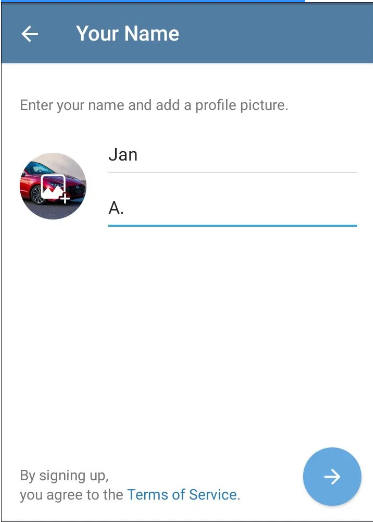Continue with the blue arrow button
Screen dimensions: 373x522
332,476
